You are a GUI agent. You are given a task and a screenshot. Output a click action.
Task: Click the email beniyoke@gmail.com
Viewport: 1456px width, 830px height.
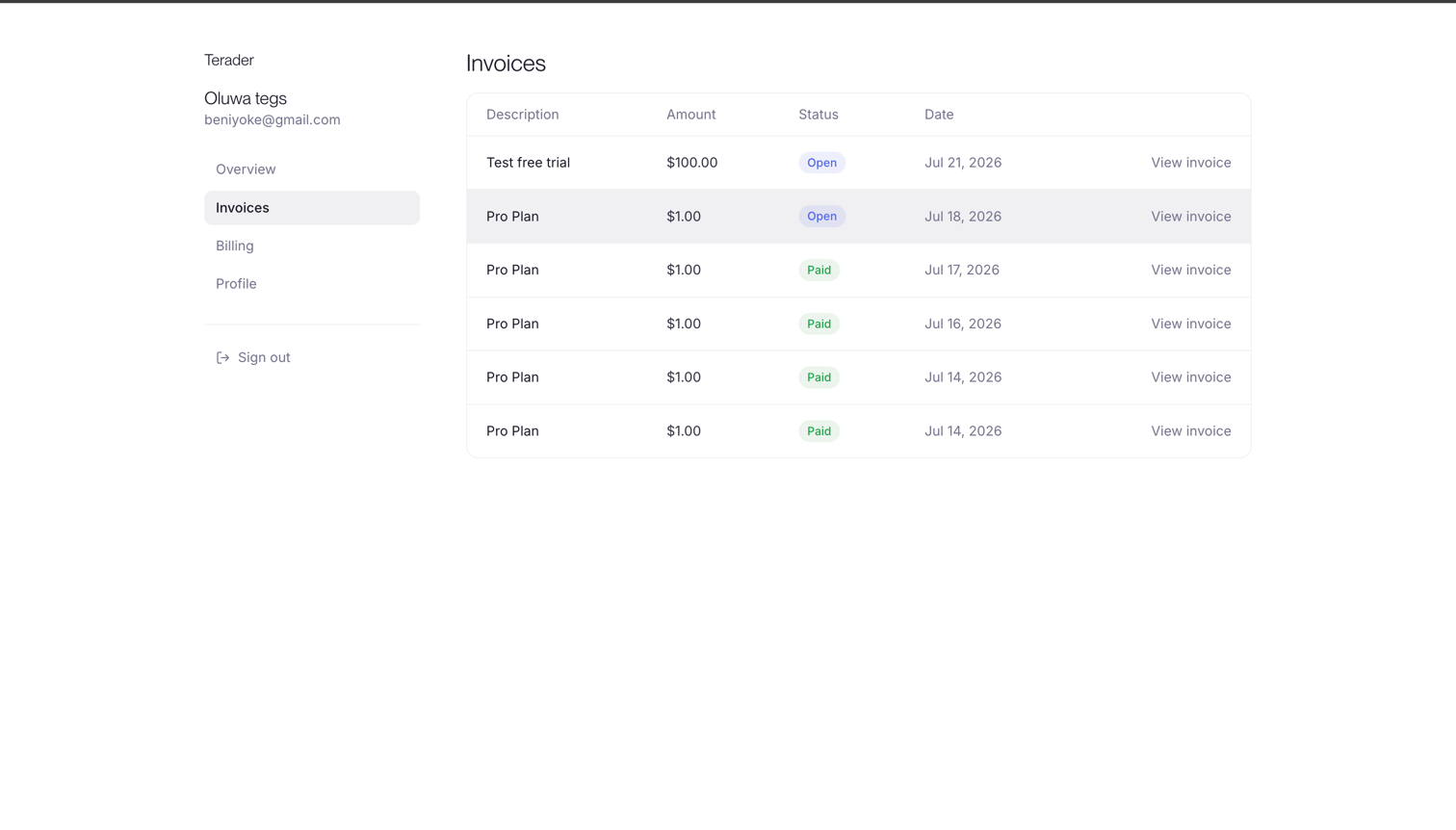[x=273, y=120]
